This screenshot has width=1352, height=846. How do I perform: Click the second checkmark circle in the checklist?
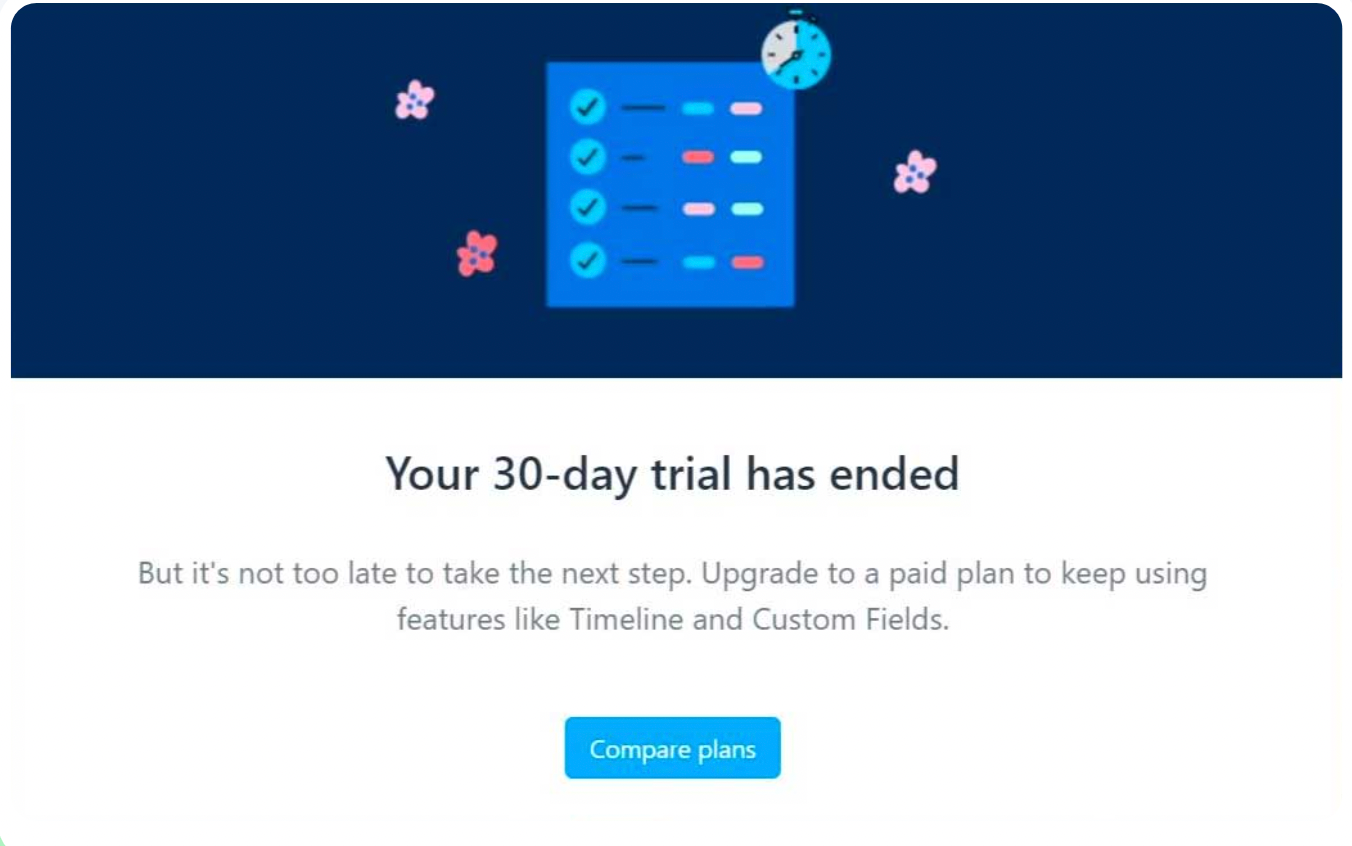(587, 157)
